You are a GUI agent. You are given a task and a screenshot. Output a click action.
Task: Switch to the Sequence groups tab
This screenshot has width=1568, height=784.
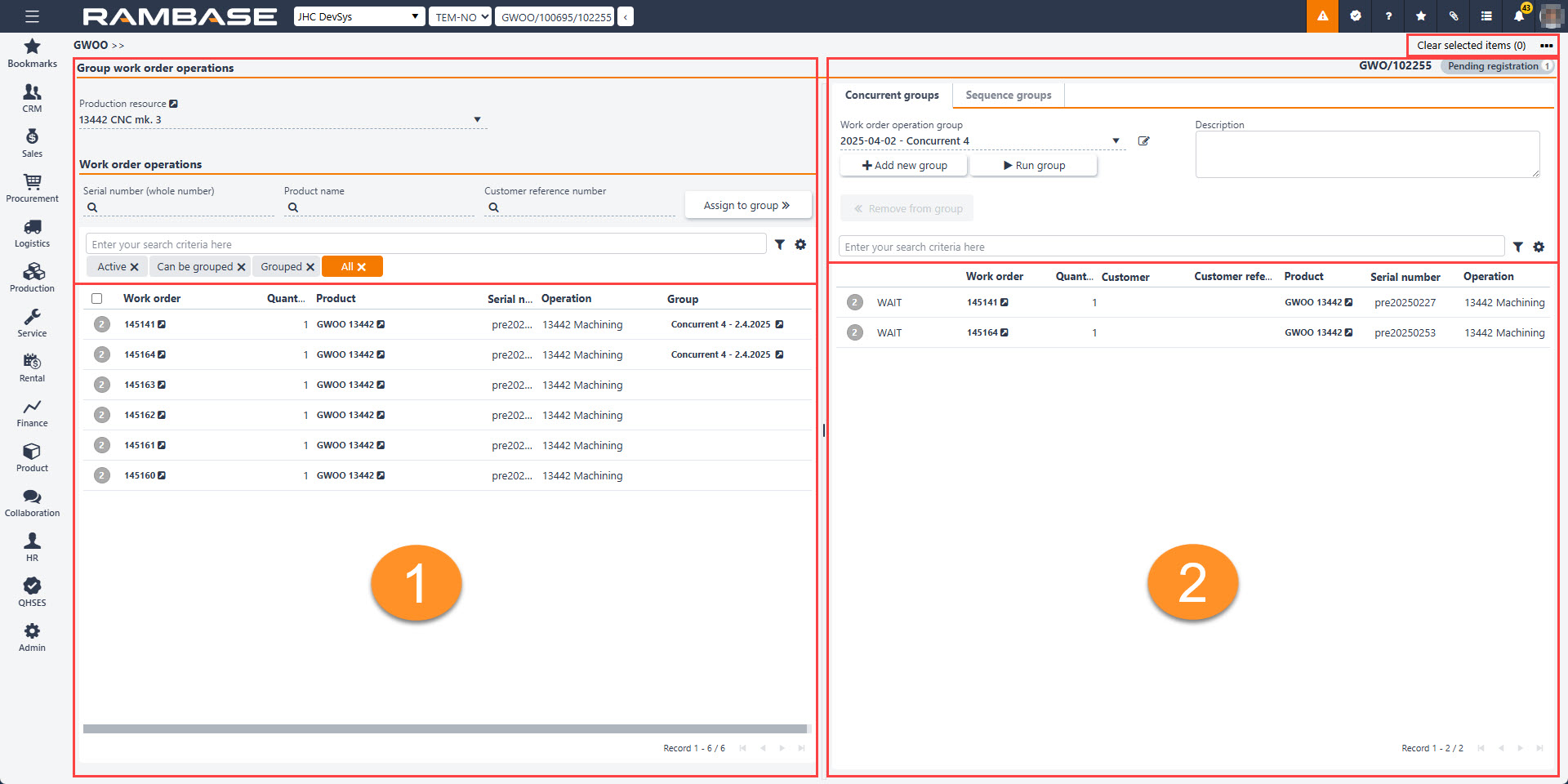click(1008, 96)
